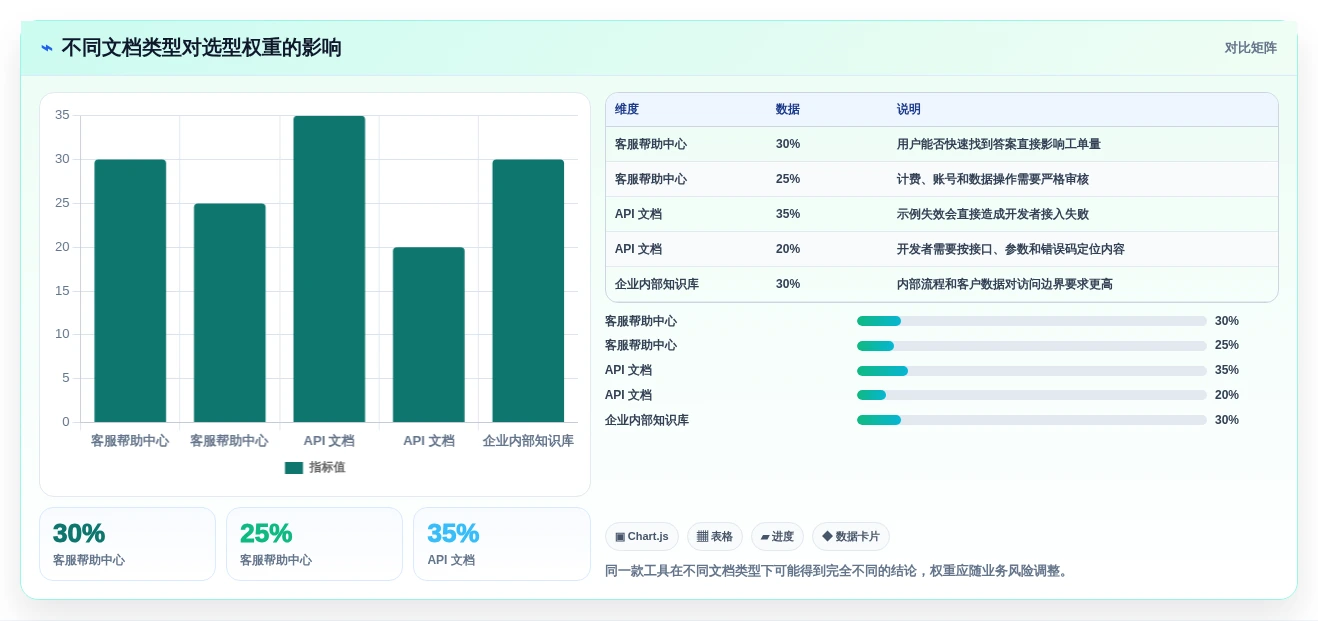
Task: Click the 25% value in the table
Action: (x=788, y=179)
